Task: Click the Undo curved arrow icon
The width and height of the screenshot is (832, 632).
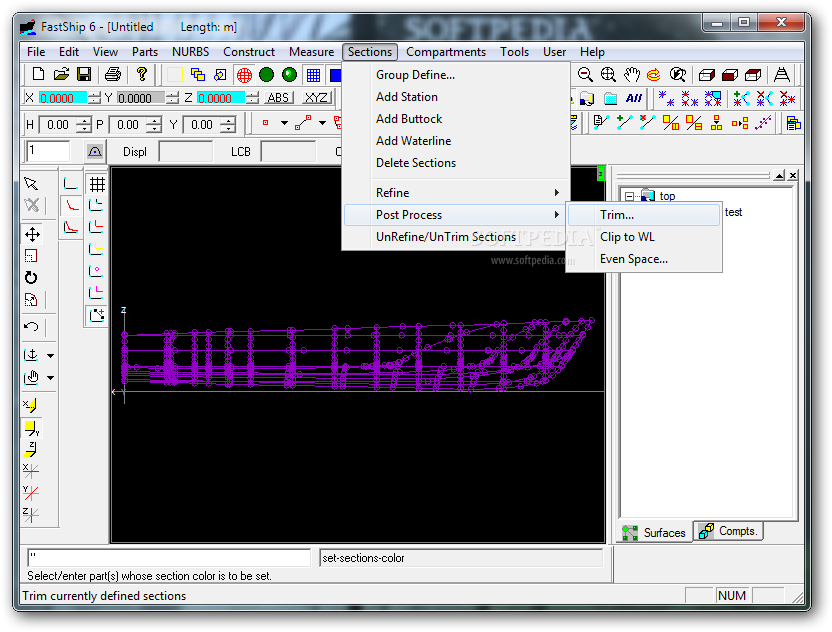Action: 31,326
